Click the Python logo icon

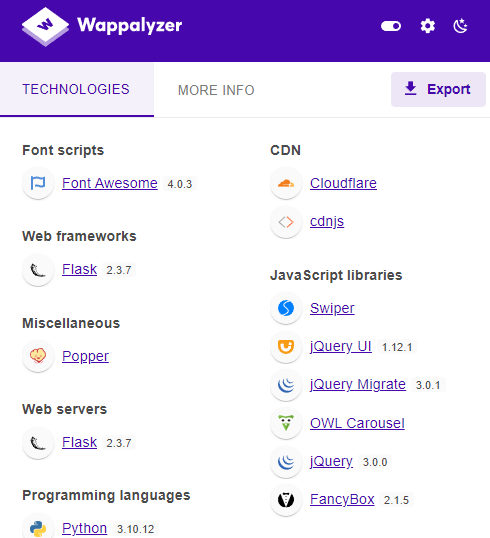tap(38, 528)
